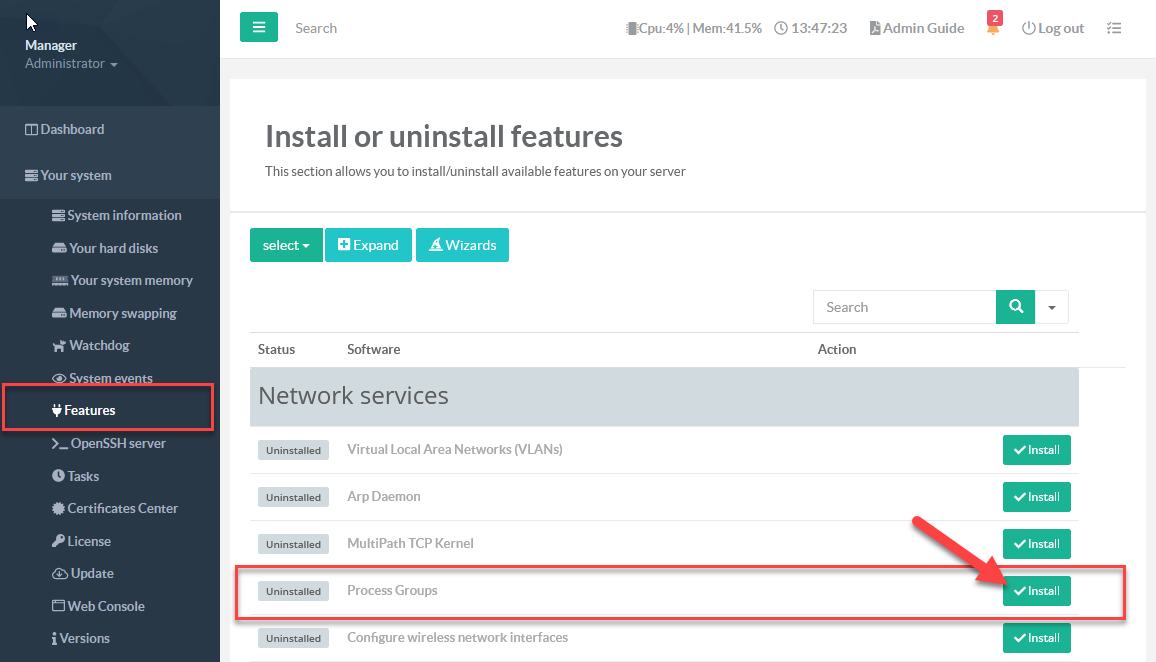Open the select dropdown button

(x=286, y=245)
